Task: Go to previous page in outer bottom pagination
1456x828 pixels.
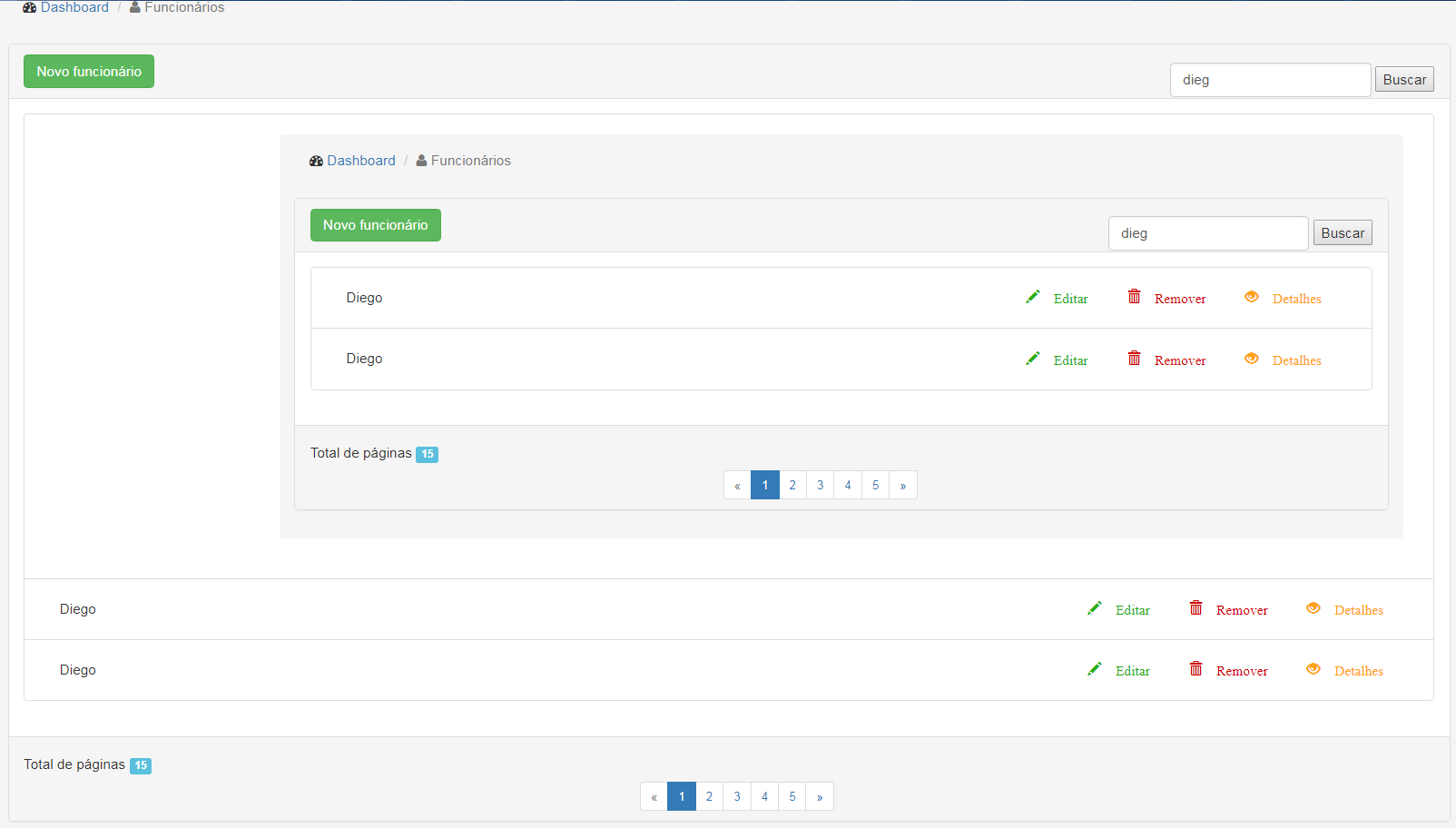Action: (x=654, y=796)
